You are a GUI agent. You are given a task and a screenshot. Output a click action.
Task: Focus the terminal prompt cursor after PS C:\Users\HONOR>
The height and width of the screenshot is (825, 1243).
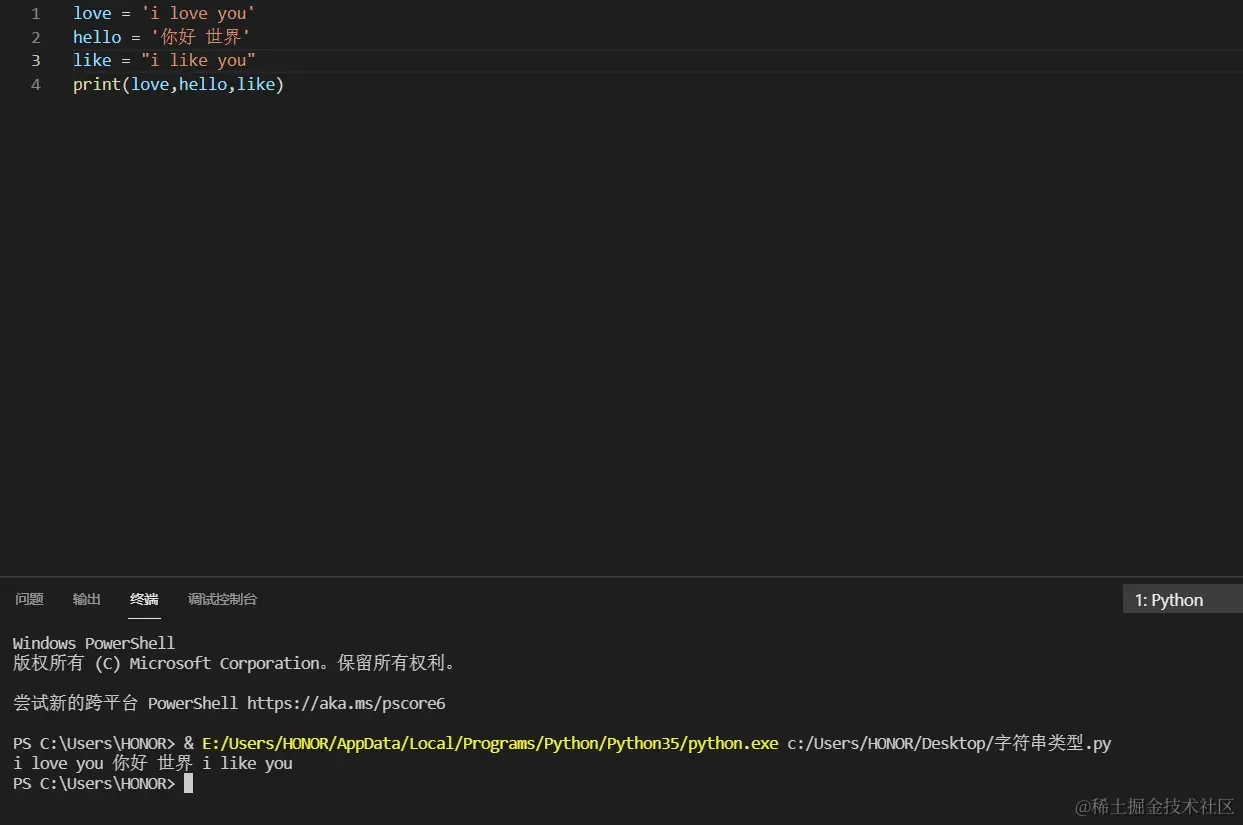188,783
